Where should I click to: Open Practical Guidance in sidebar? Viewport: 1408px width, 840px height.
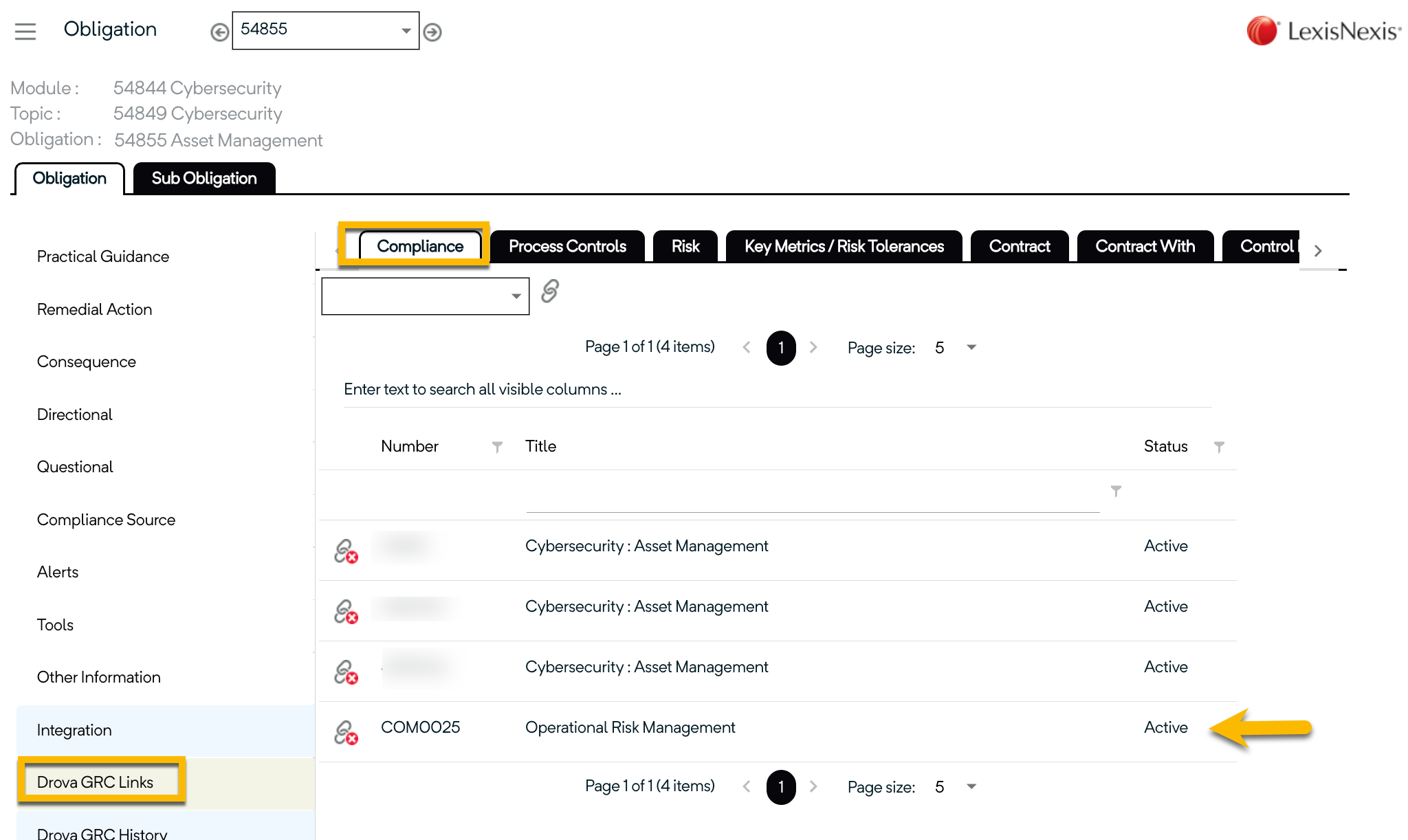pyautogui.click(x=103, y=256)
